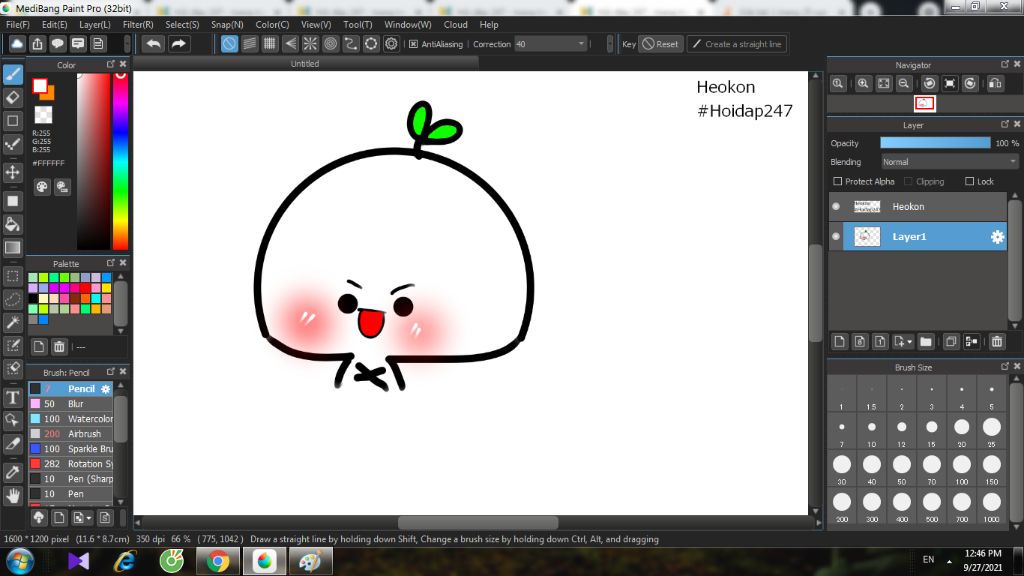This screenshot has width=1024, height=576.
Task: Click the Navigator preview thumbnail
Action: tap(924, 103)
